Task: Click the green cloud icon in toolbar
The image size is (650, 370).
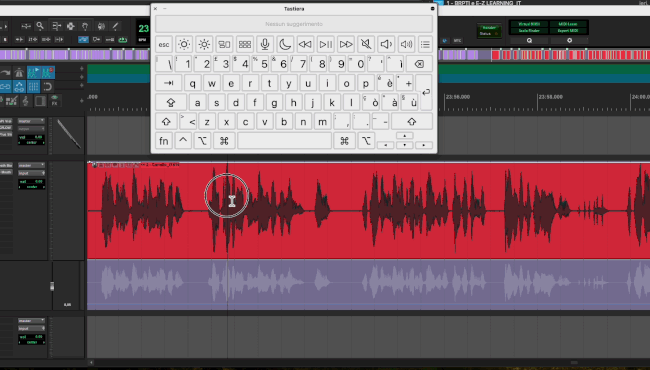Action: coord(123,40)
